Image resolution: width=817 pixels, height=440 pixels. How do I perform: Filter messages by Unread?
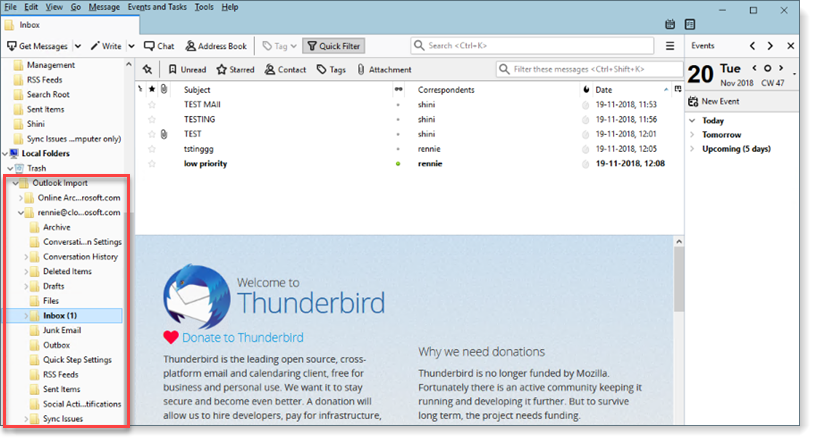pos(187,69)
